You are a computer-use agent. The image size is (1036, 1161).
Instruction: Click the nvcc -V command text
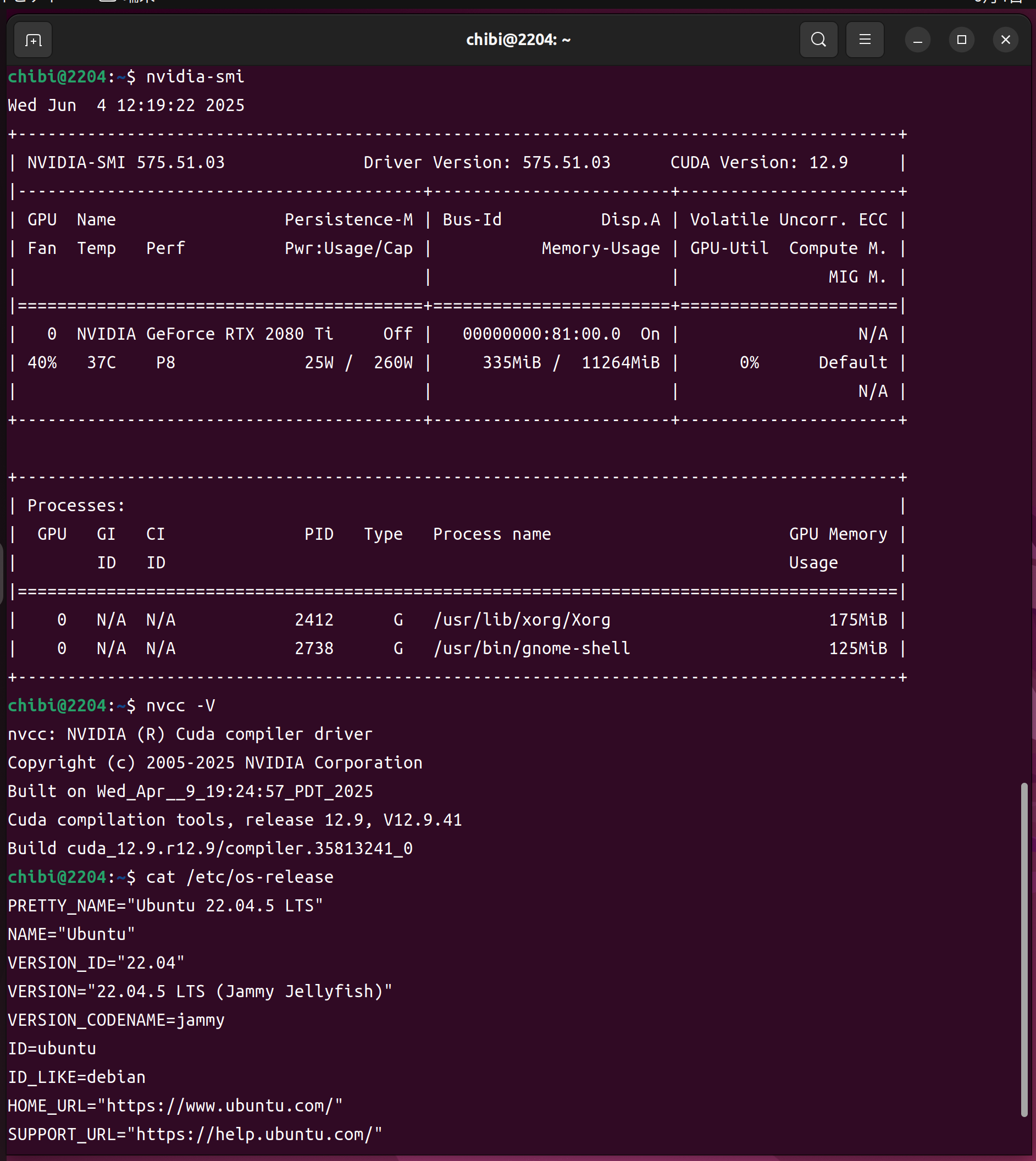[x=180, y=705]
